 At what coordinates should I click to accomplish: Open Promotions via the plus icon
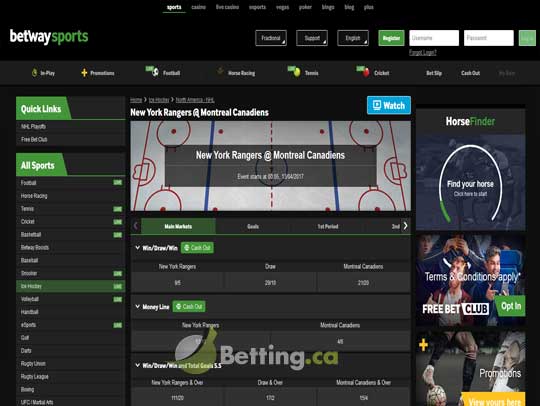coord(84,73)
